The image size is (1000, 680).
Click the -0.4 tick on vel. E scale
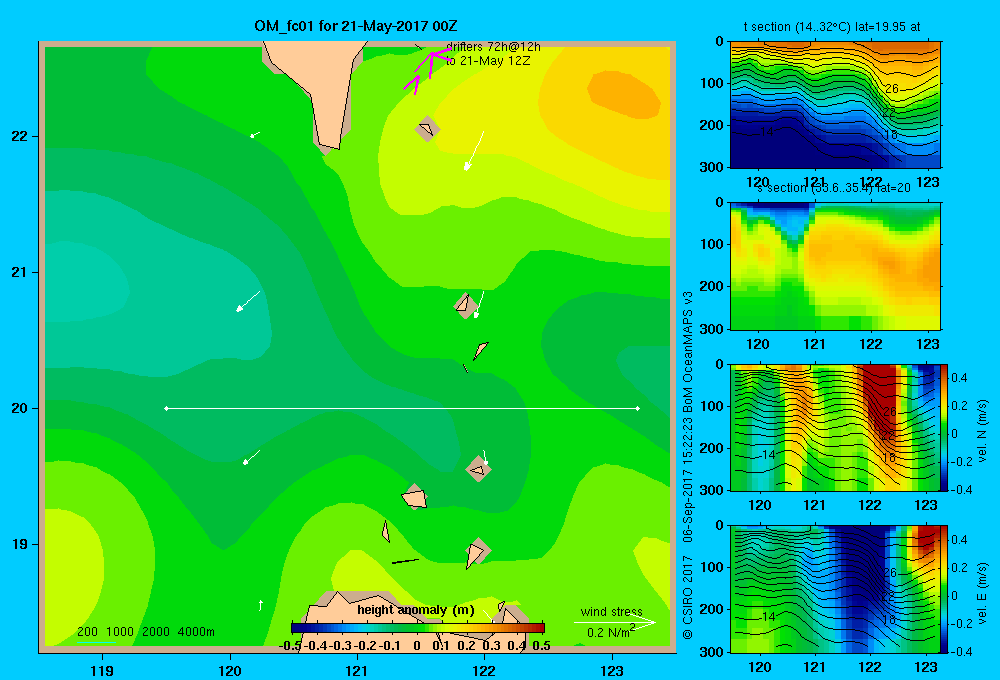click(x=962, y=651)
